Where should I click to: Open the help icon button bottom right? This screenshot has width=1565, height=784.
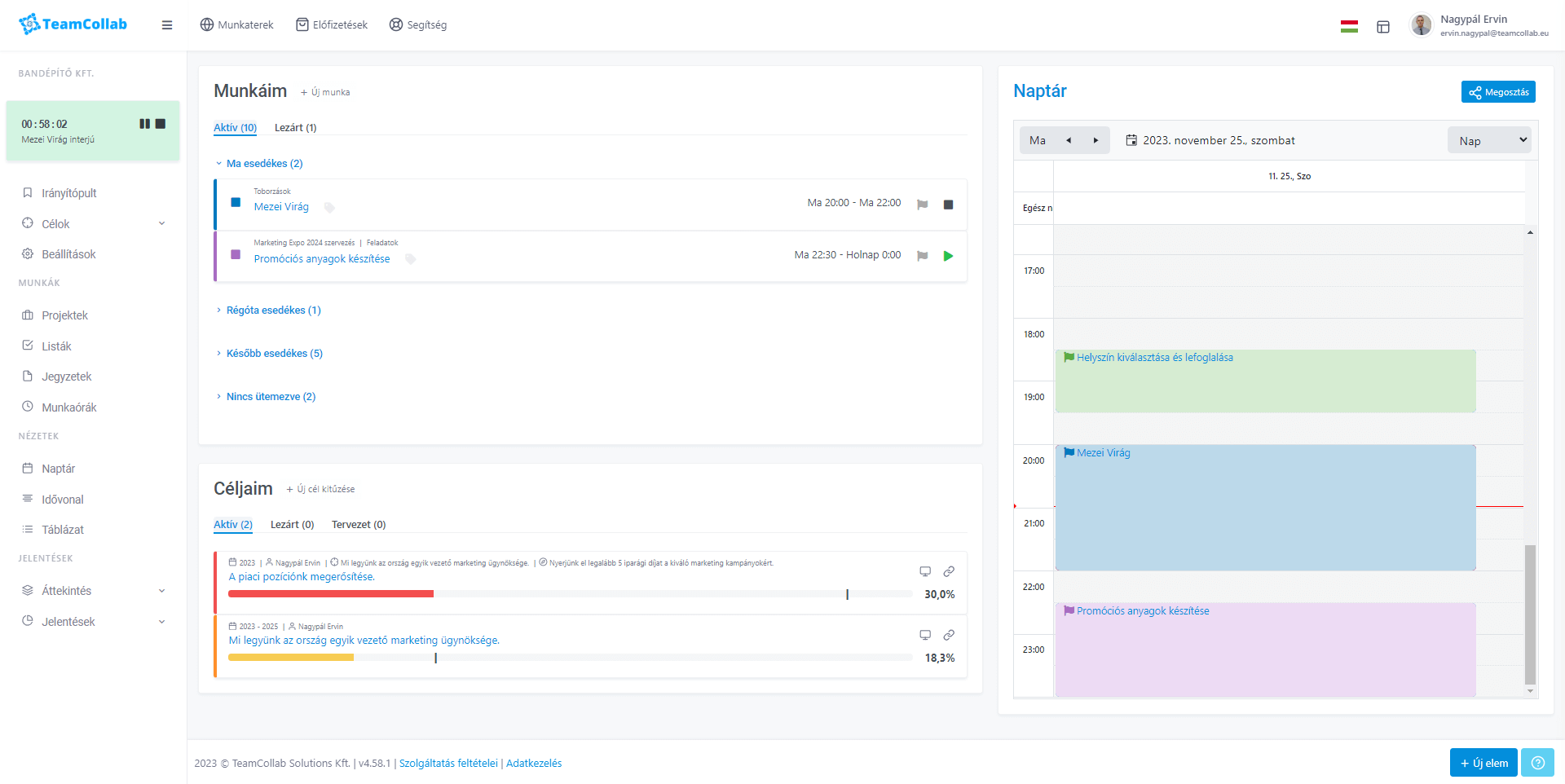tap(1537, 763)
